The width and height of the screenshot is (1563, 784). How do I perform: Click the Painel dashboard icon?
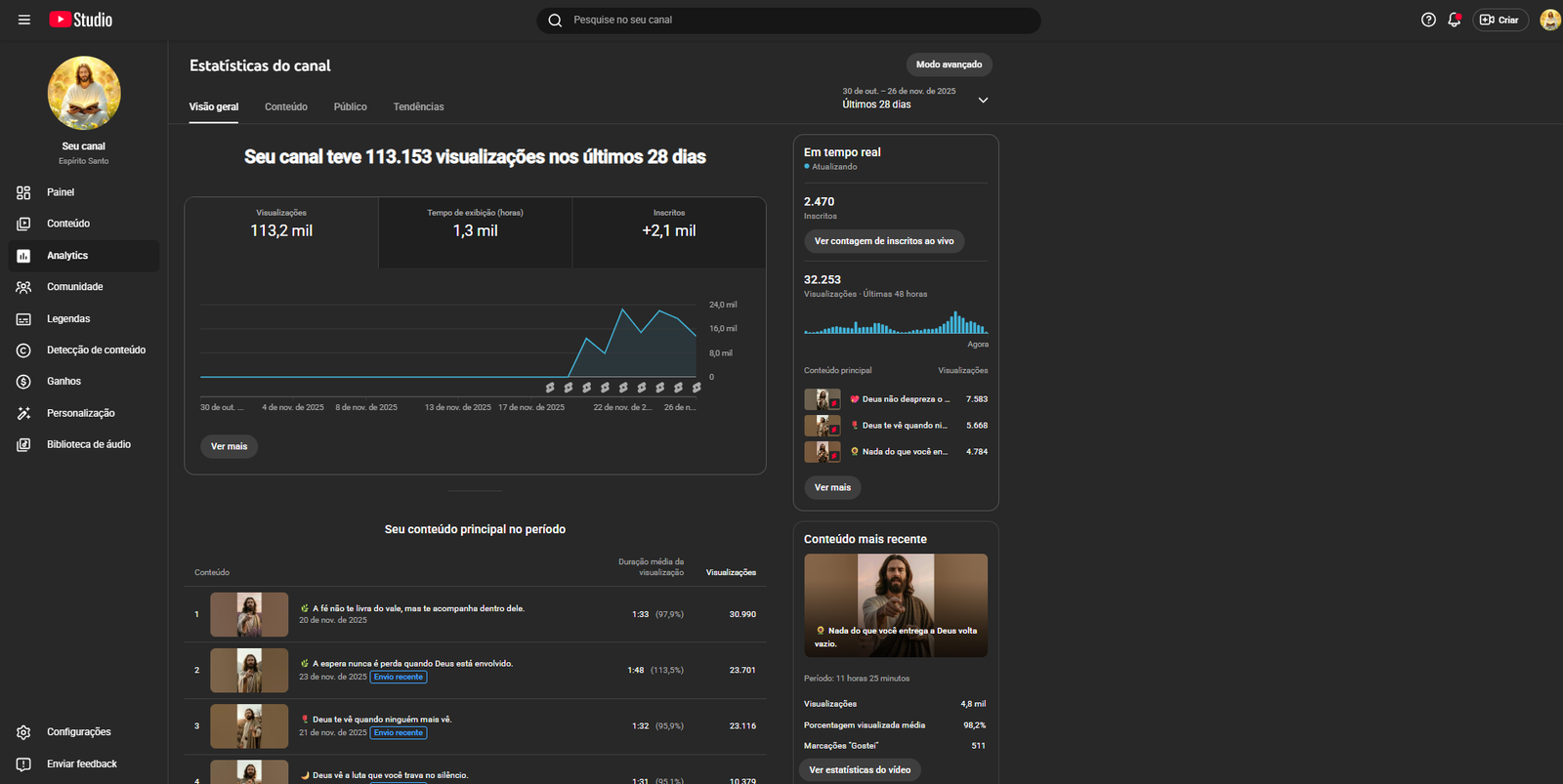pyautogui.click(x=23, y=192)
